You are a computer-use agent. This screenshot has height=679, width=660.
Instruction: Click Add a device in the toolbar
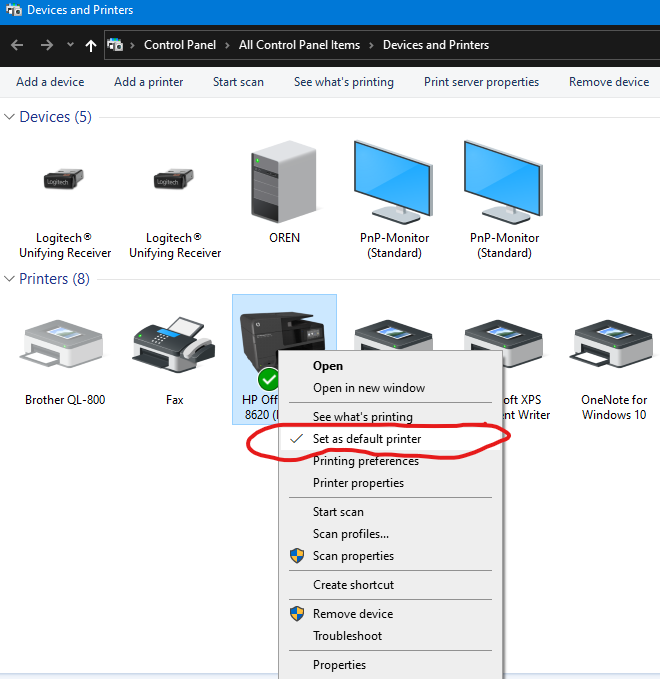point(50,82)
